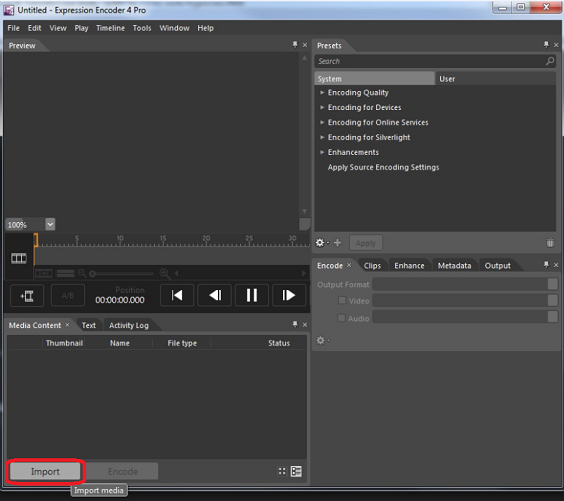Expand Encoding for Silverlight presets
This screenshot has width=564, height=501.
pos(322,137)
